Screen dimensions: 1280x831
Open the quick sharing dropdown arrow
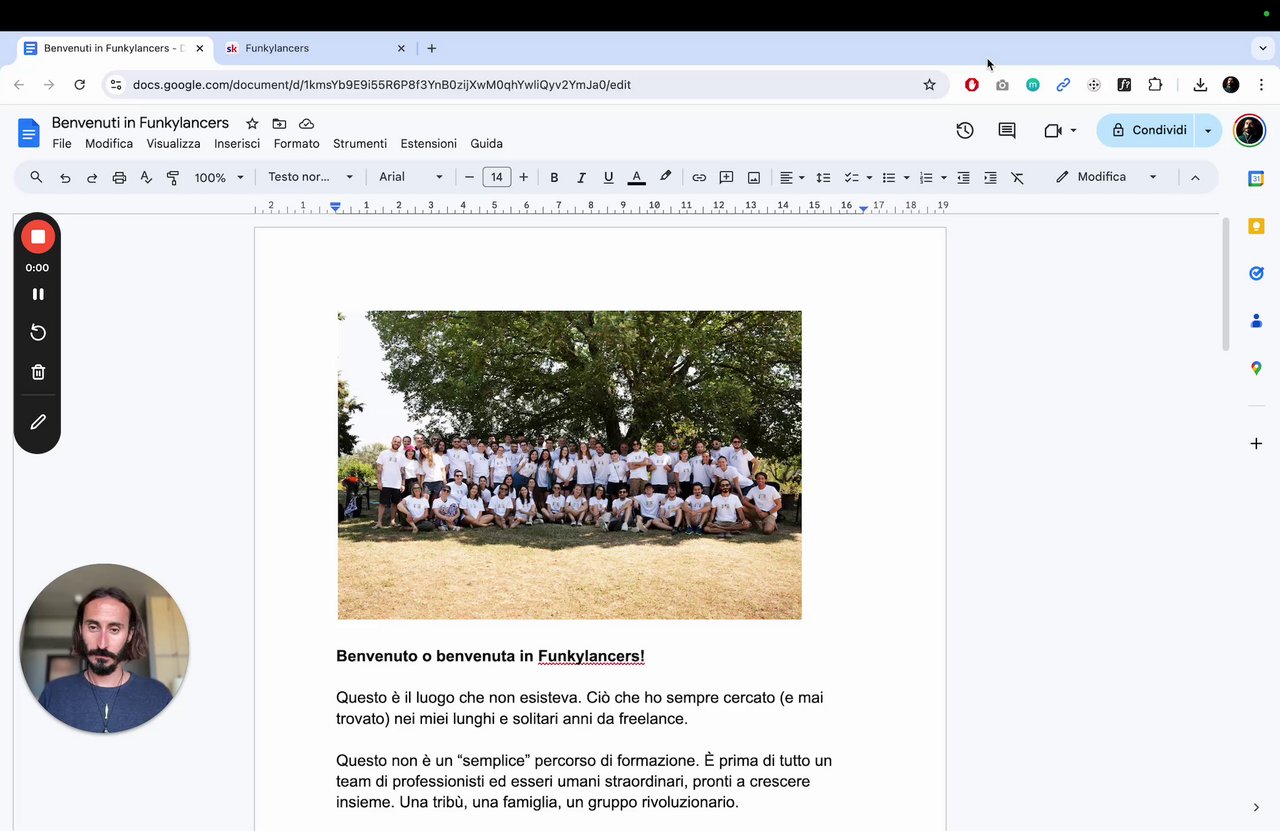tap(1208, 130)
